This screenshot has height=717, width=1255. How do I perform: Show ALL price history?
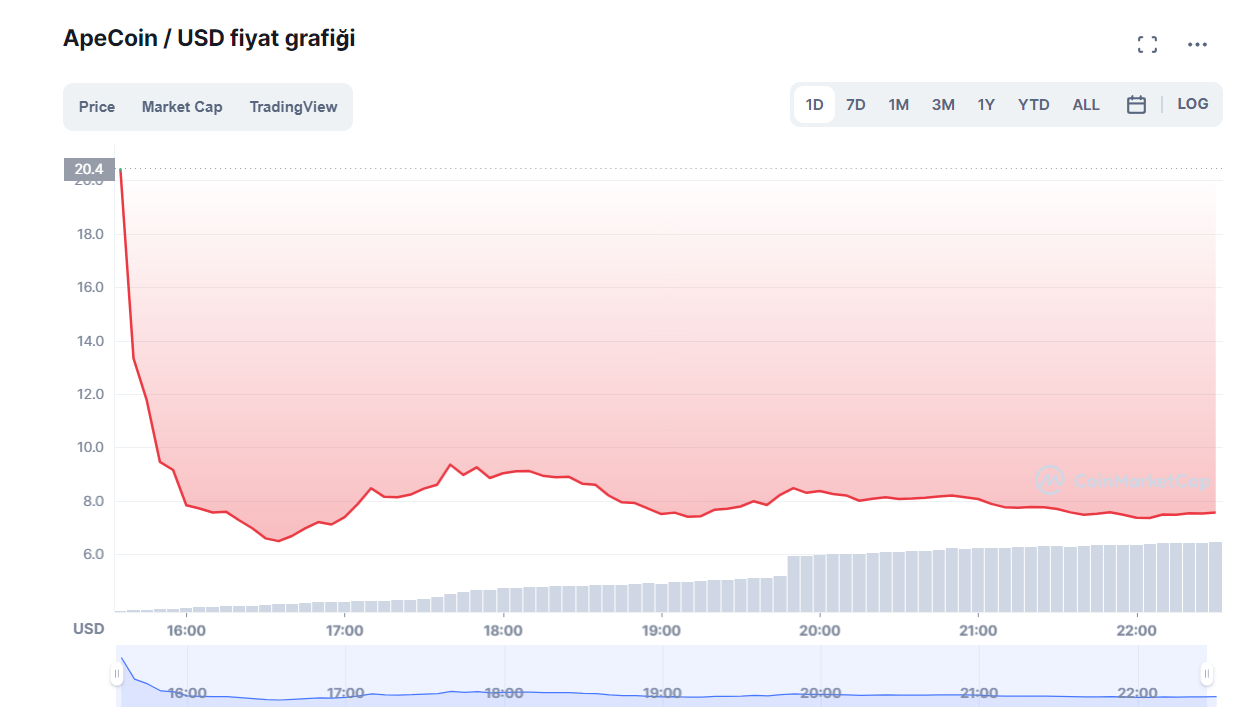(x=1086, y=105)
